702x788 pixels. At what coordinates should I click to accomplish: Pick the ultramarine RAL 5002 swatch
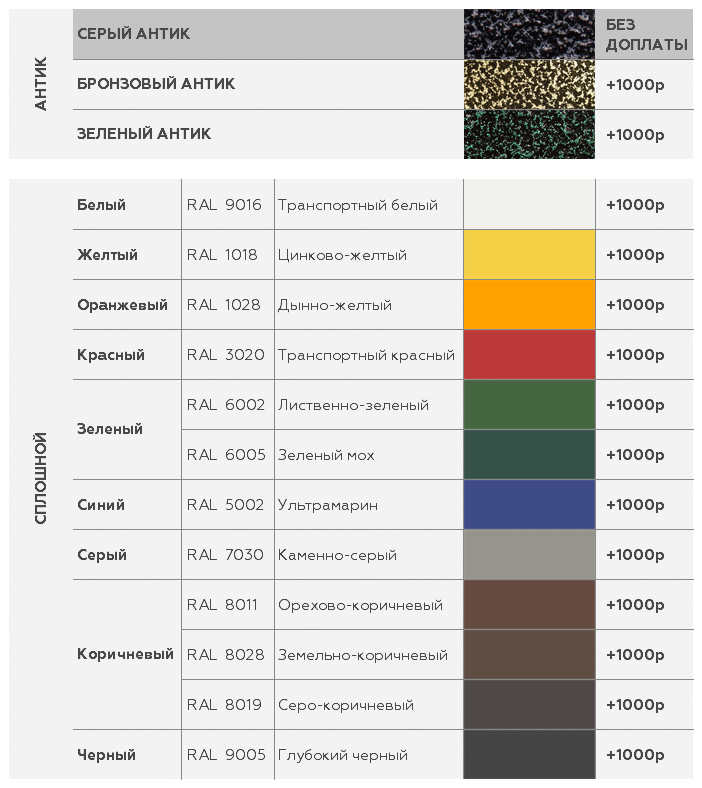tap(529, 505)
